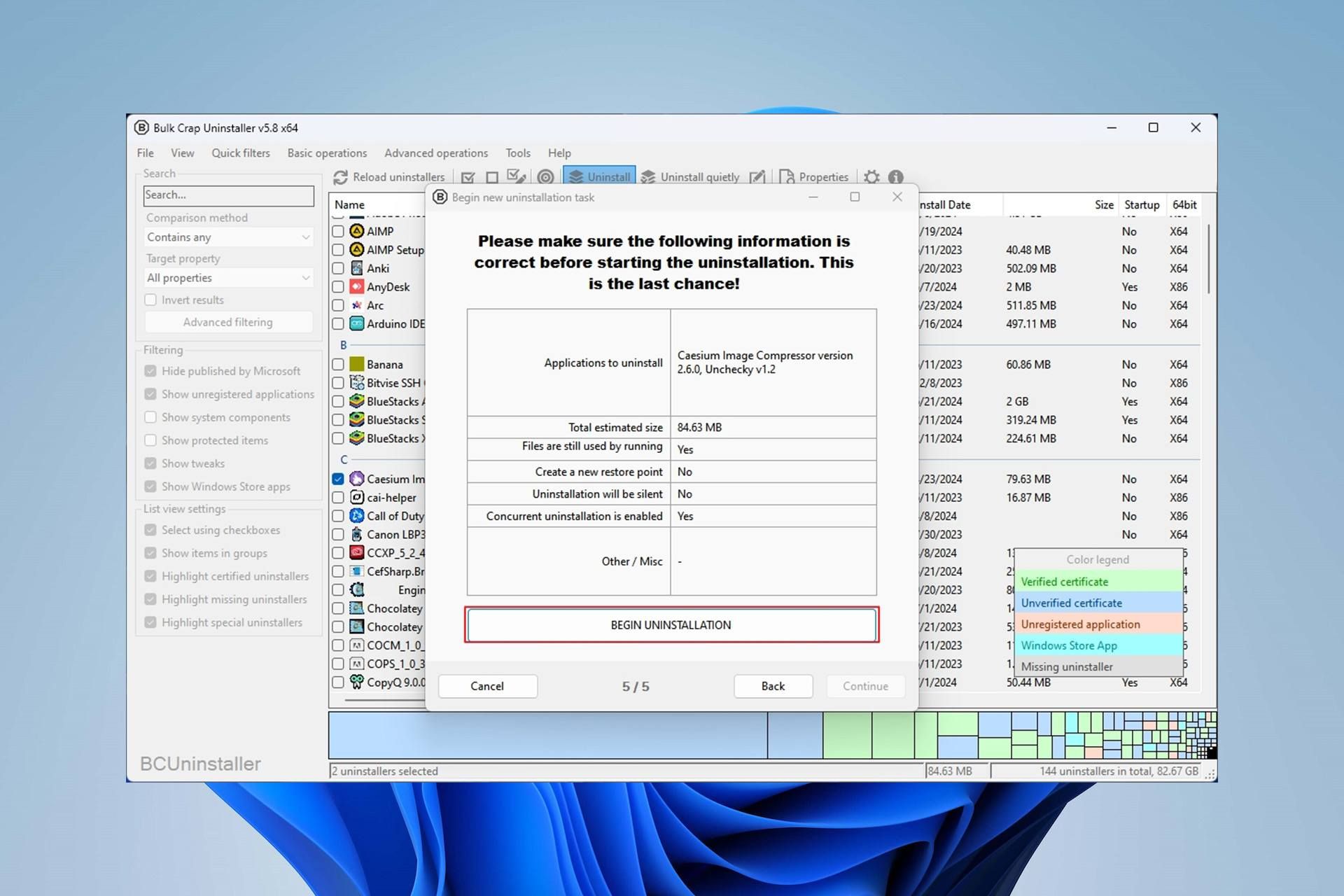Screen dimensions: 1344x896
Task: Open the Basic operations menu
Action: click(x=327, y=153)
